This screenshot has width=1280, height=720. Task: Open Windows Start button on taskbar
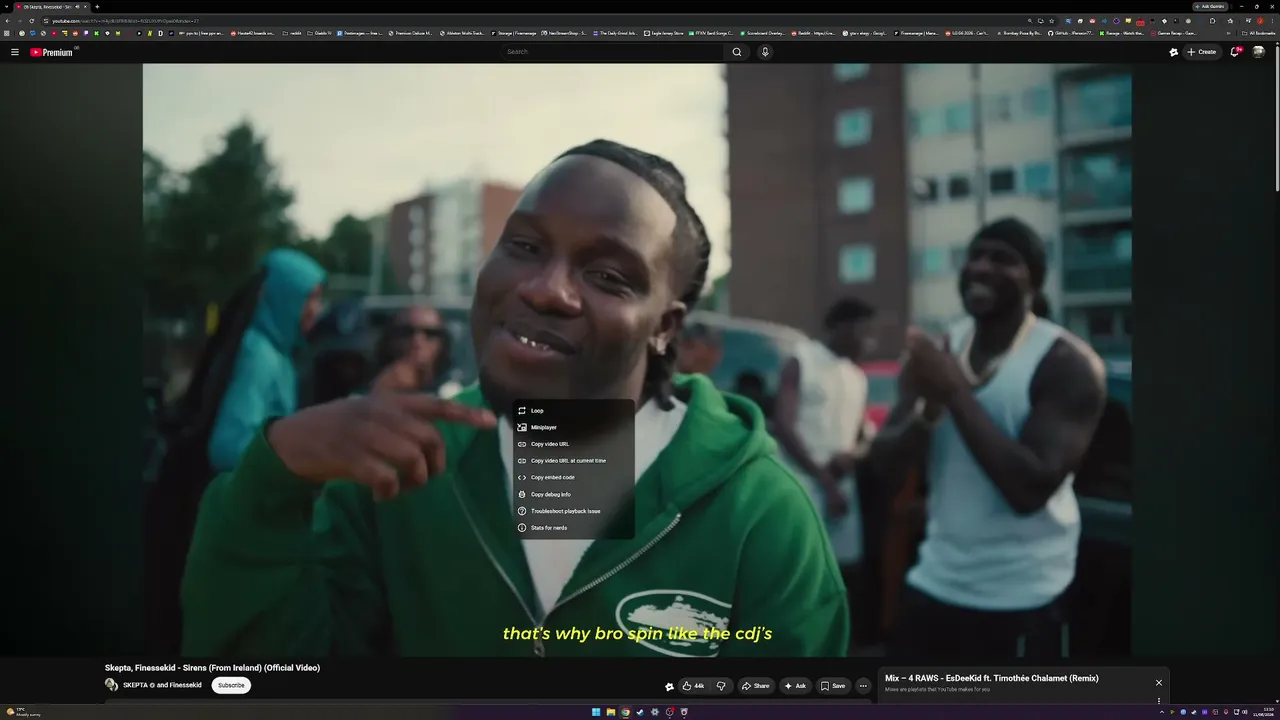[596, 712]
